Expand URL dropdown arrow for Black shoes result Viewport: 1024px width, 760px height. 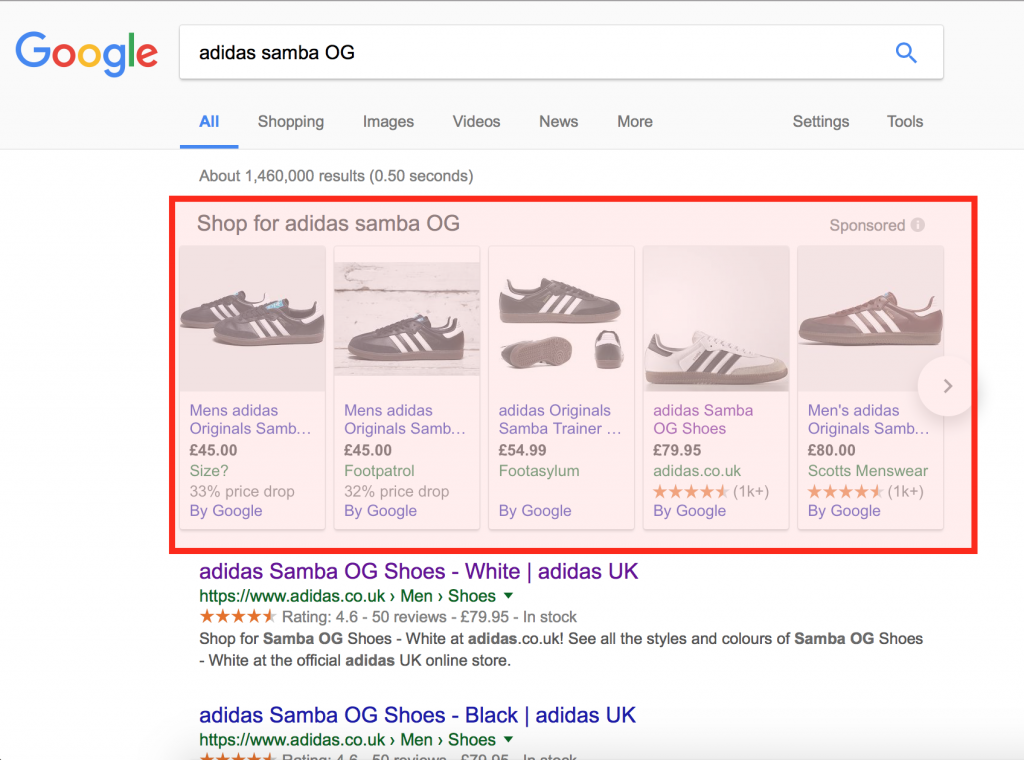point(509,739)
